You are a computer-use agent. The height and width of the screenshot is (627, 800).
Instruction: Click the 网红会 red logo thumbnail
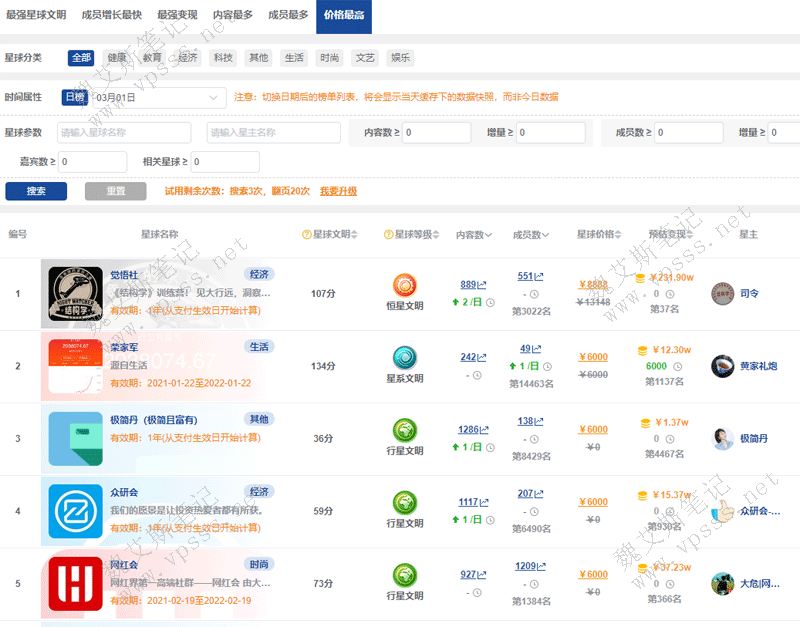[x=76, y=583]
